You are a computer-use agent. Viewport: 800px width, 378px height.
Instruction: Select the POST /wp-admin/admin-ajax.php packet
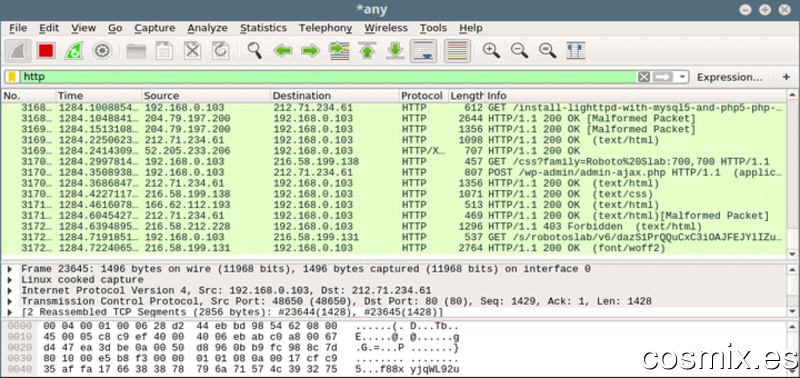(393, 172)
